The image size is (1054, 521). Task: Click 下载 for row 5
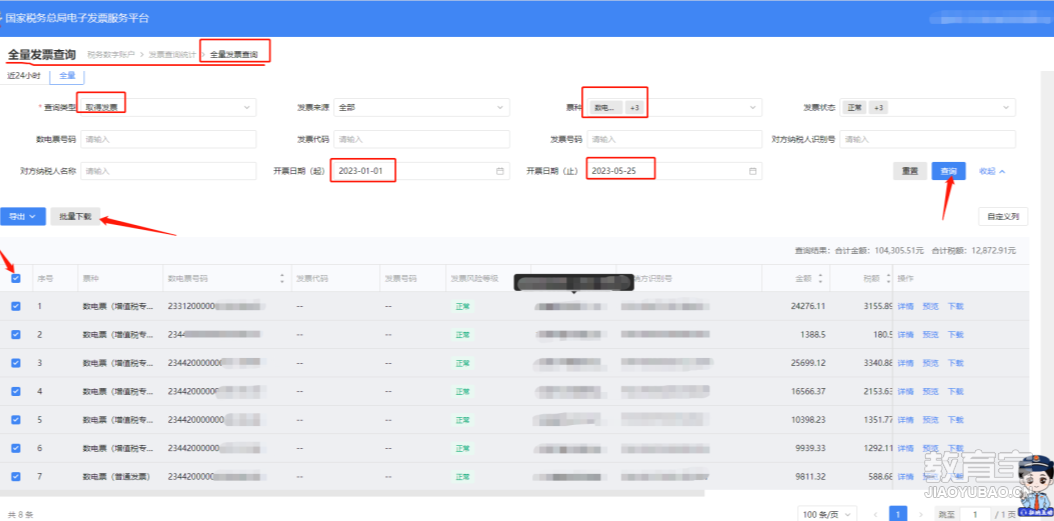coord(955,419)
